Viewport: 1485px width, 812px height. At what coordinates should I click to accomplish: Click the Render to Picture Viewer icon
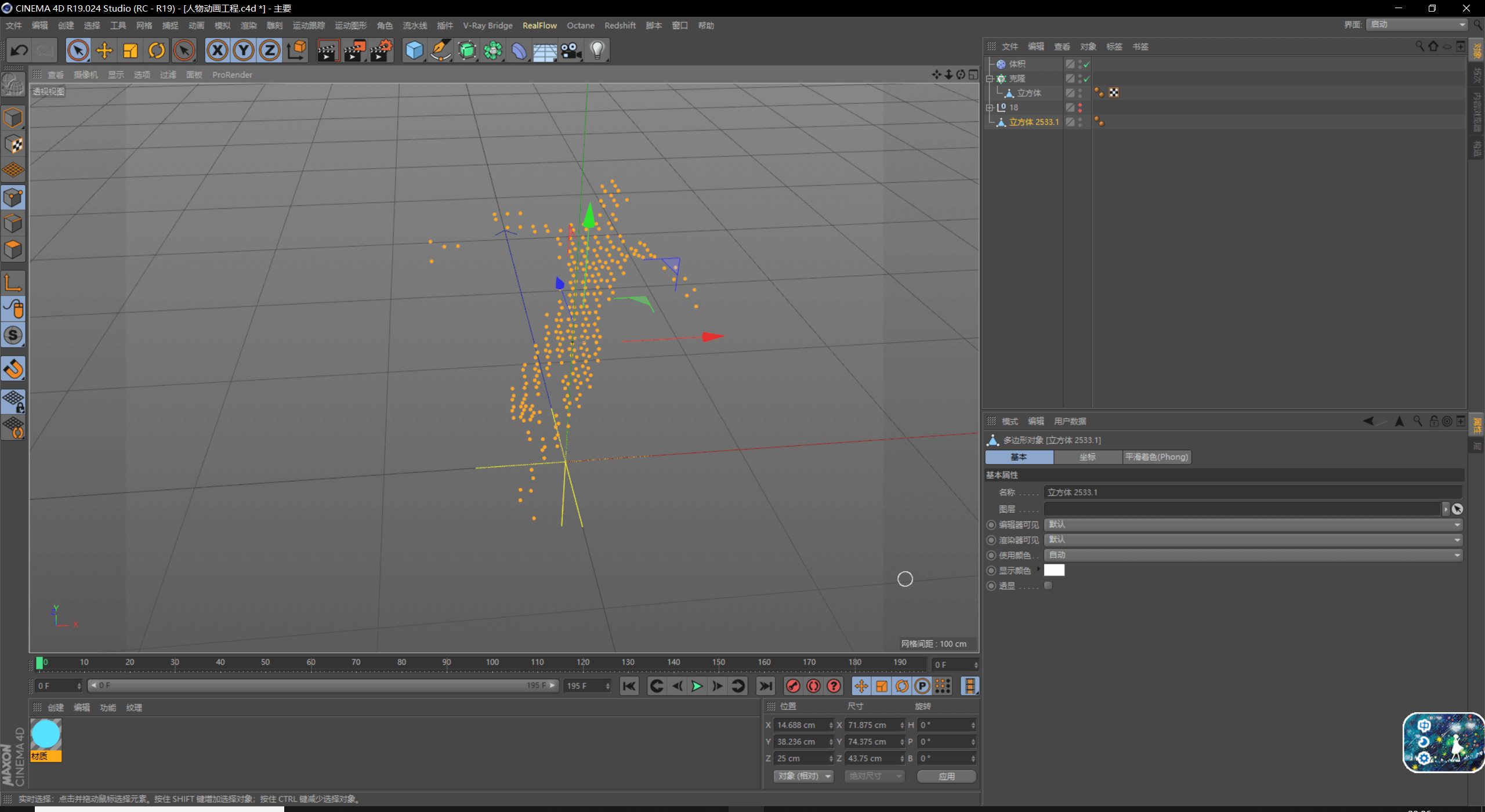click(x=354, y=51)
